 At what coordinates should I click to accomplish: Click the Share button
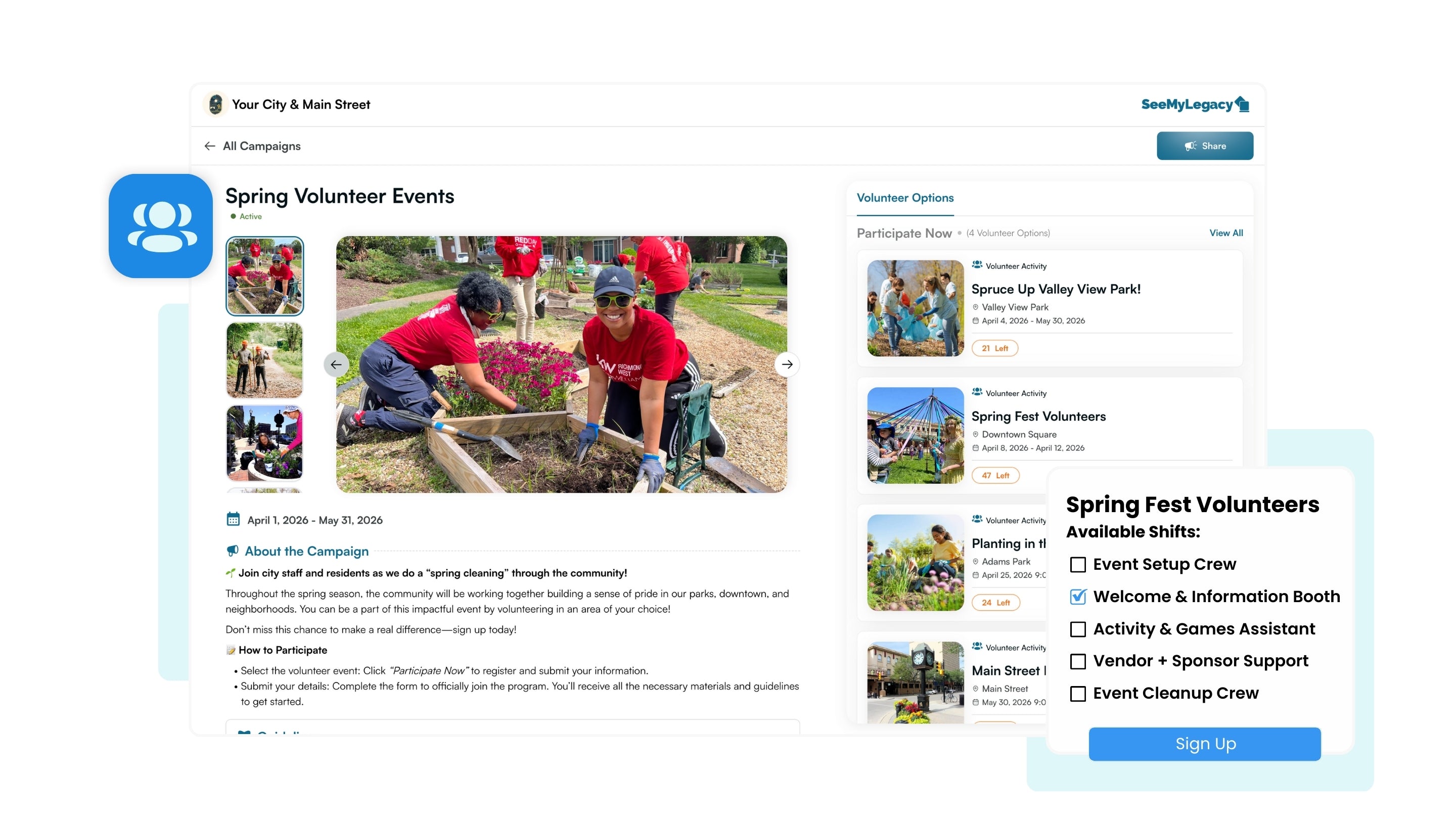pyautogui.click(x=1204, y=146)
